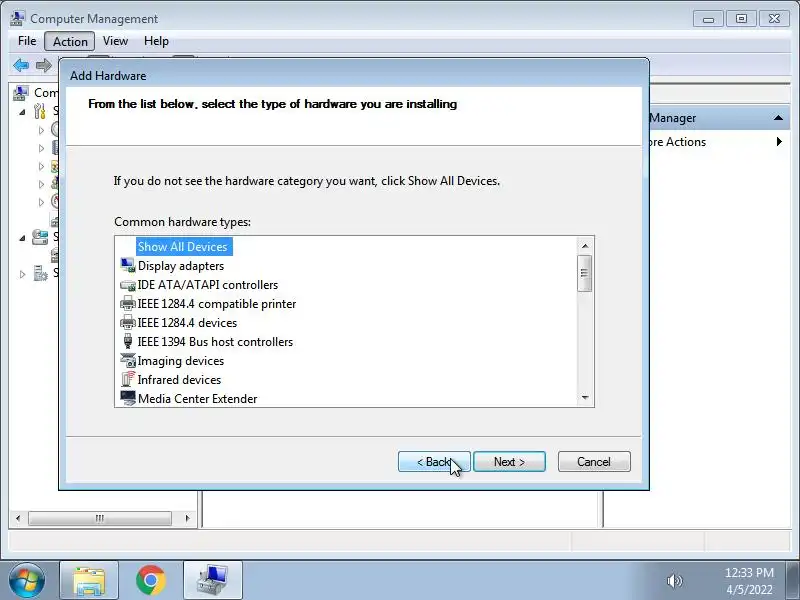The height and width of the screenshot is (600, 800).
Task: Click the Back arrow in Computer Management toolbar
Action: (21, 65)
